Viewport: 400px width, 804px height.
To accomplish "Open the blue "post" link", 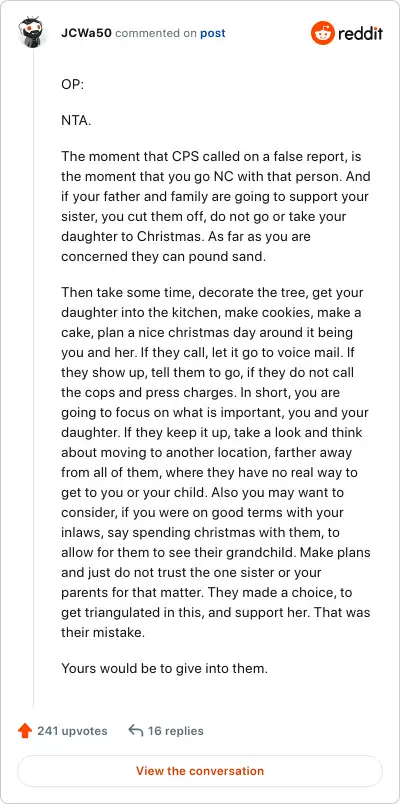I will 212,33.
